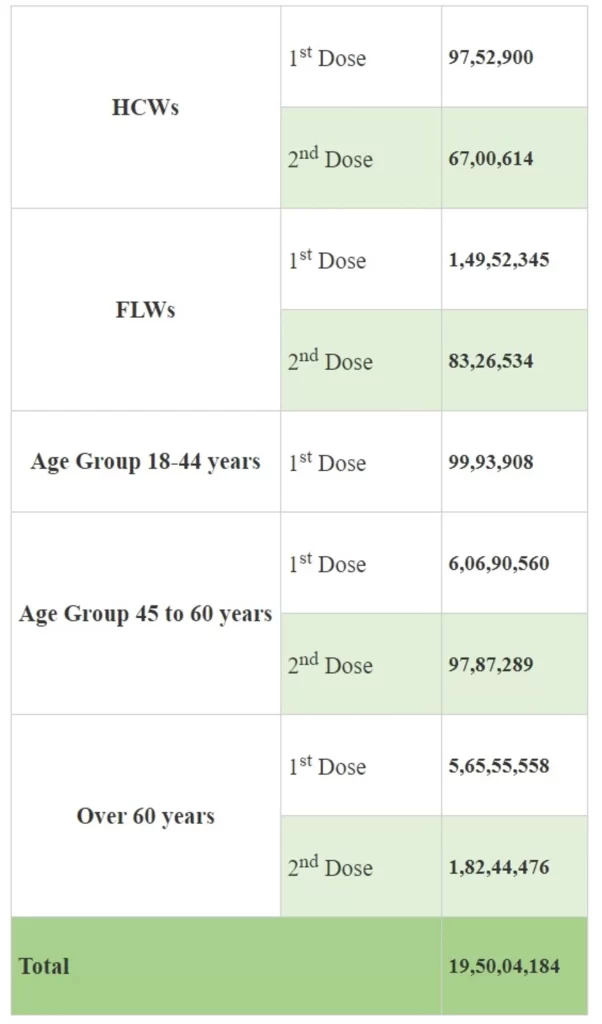Click 1st Dose in the HCWs row
602x1024 pixels.
[327, 58]
